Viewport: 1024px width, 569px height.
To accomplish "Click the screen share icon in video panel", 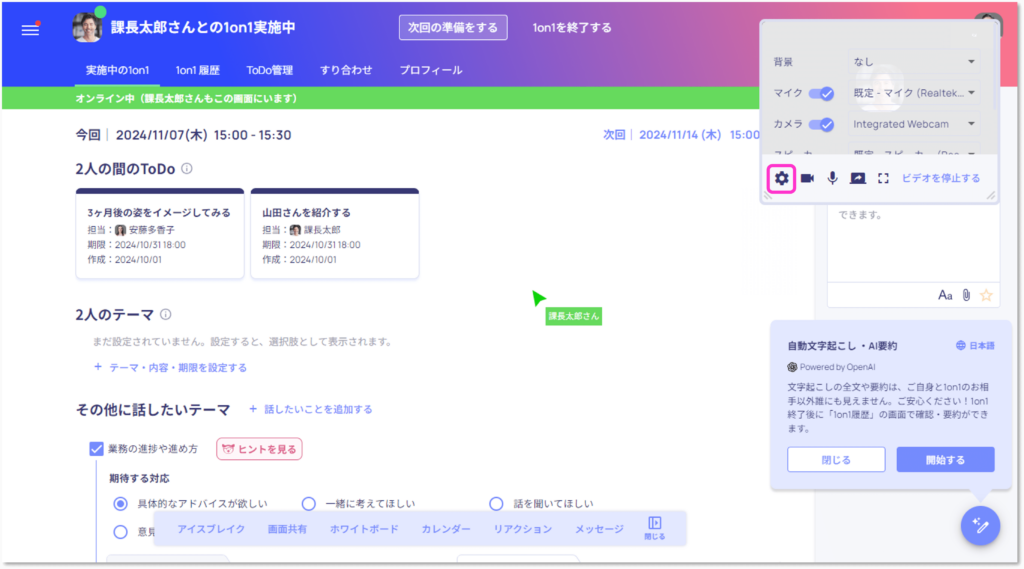I will pyautogui.click(x=857, y=178).
